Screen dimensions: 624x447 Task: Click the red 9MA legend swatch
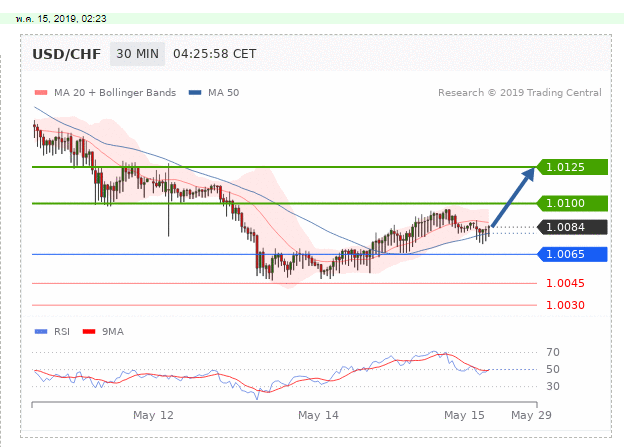tap(89, 332)
